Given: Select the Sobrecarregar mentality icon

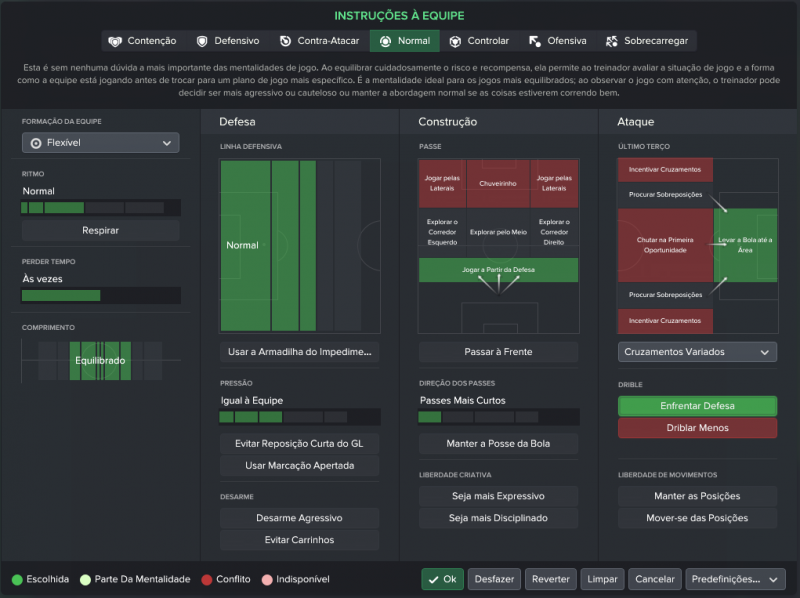Looking at the screenshot, I should (x=612, y=41).
